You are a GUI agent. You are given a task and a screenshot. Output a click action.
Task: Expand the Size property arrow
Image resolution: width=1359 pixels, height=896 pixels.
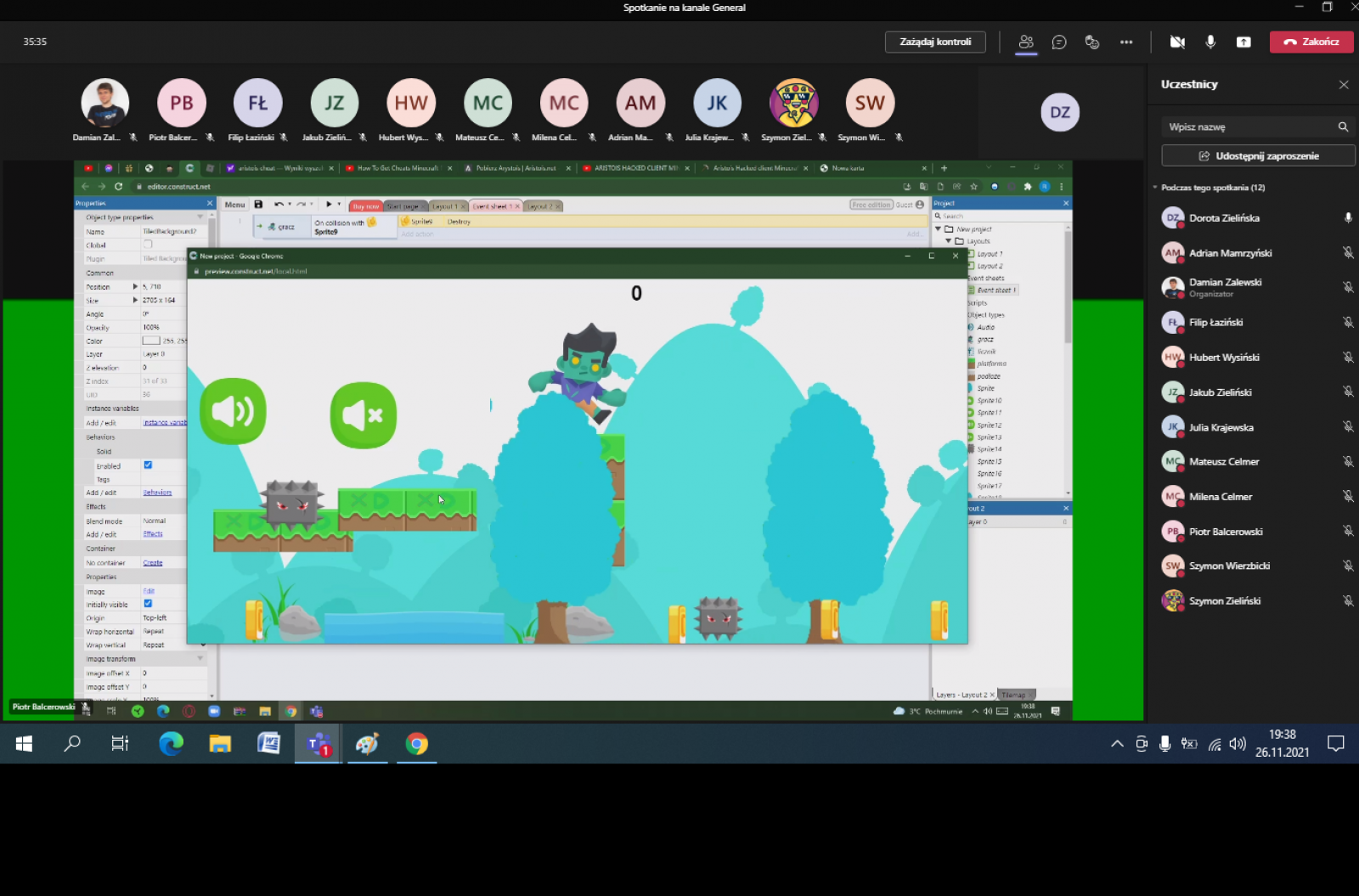[135, 300]
